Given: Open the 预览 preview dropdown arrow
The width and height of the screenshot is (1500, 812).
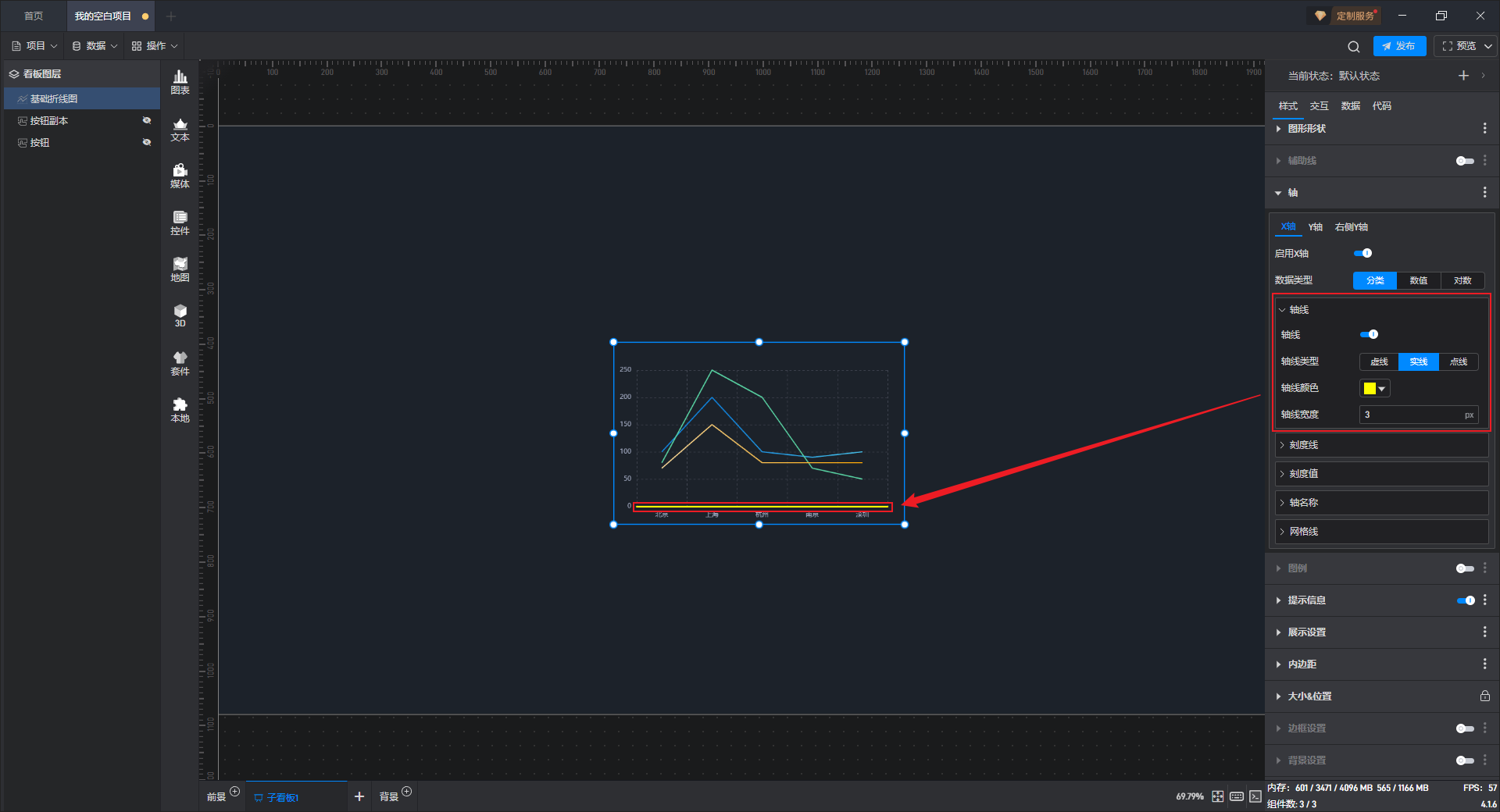Looking at the screenshot, I should point(1488,46).
